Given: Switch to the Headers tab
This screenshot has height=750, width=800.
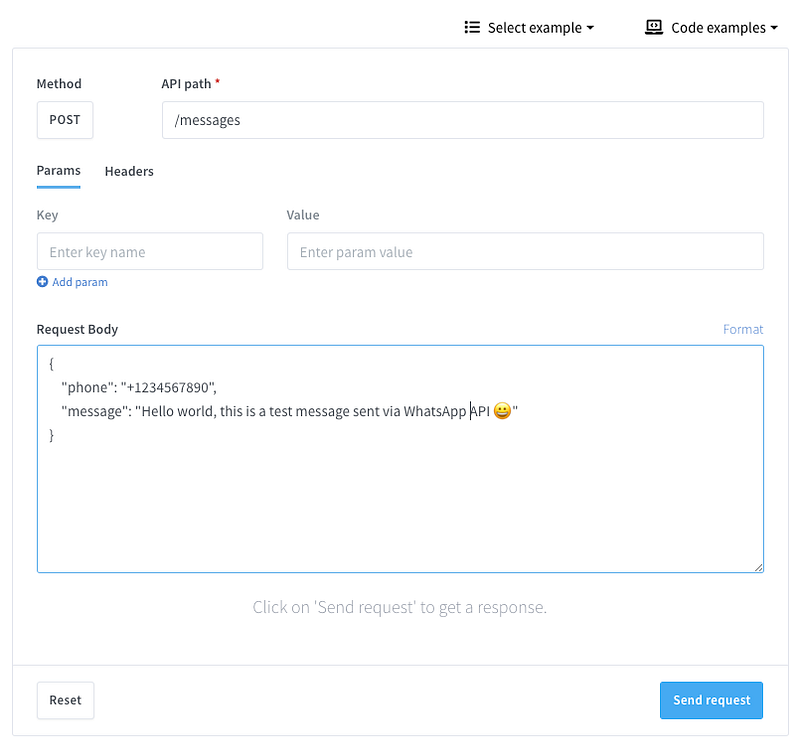Looking at the screenshot, I should (129, 171).
